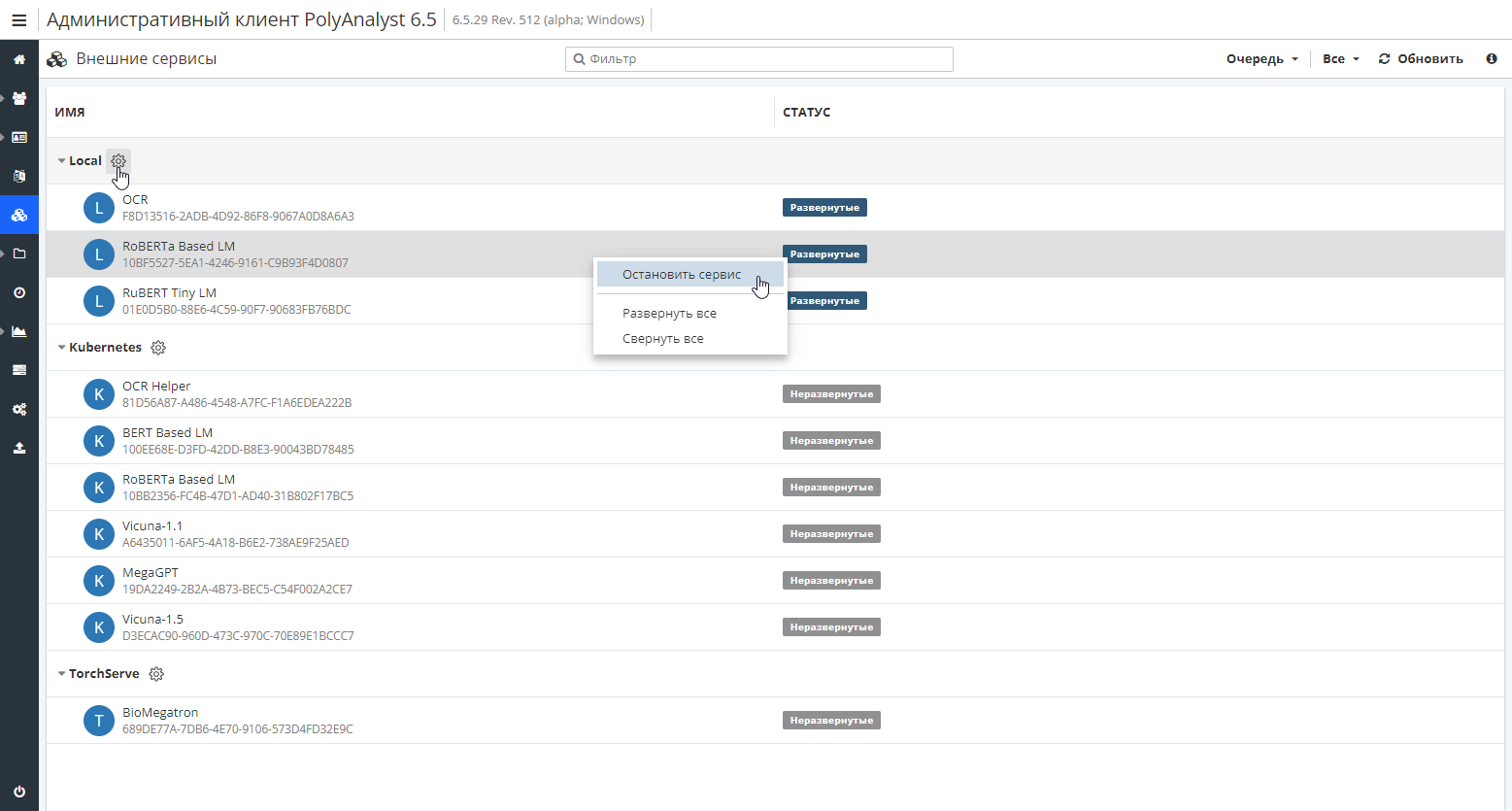Viewport: 1512px width, 811px height.
Task: Select the MegaGPT service name
Action: (151, 573)
